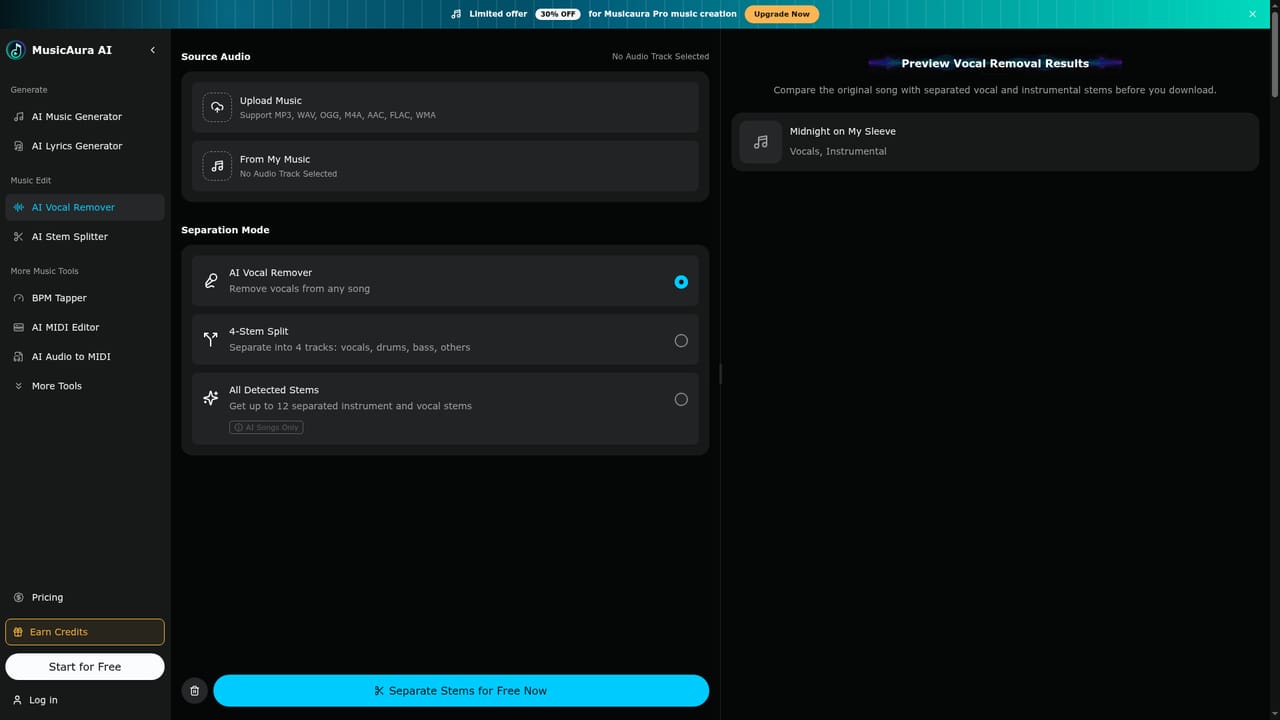Click "Preview Vocal Removal Results" heading
The height and width of the screenshot is (720, 1280).
(995, 63)
